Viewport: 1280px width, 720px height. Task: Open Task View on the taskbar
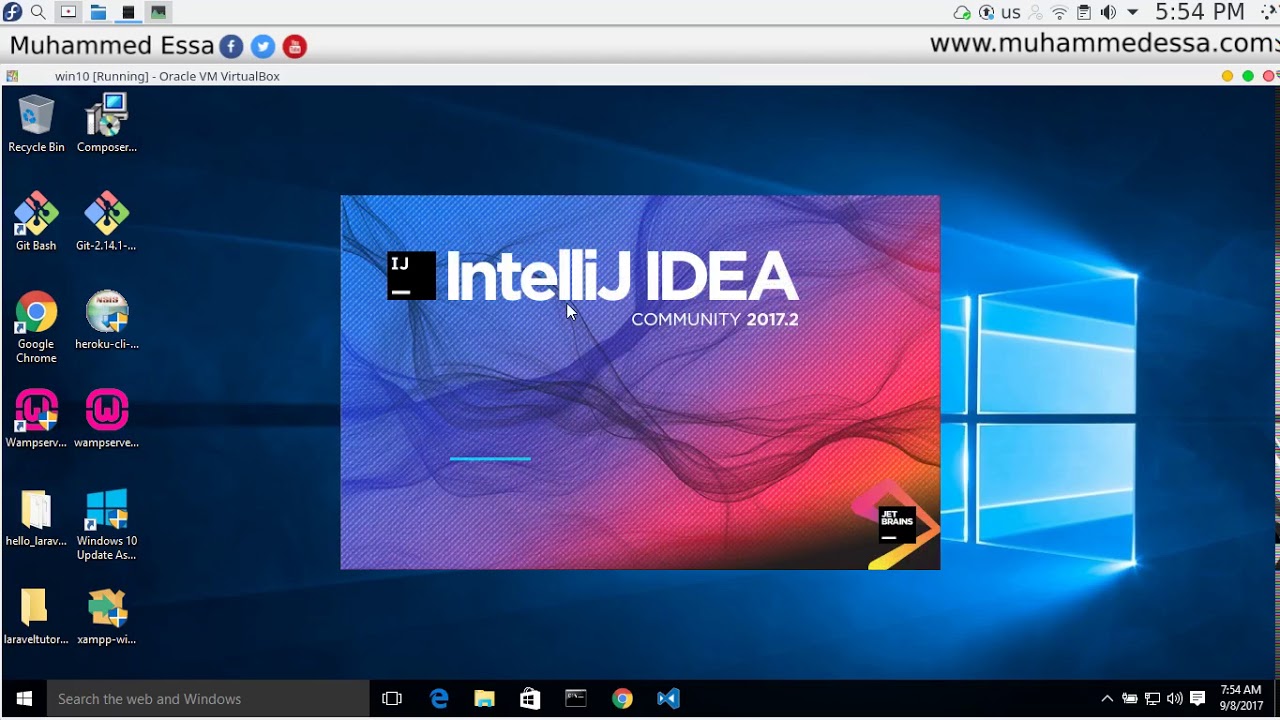coord(392,699)
